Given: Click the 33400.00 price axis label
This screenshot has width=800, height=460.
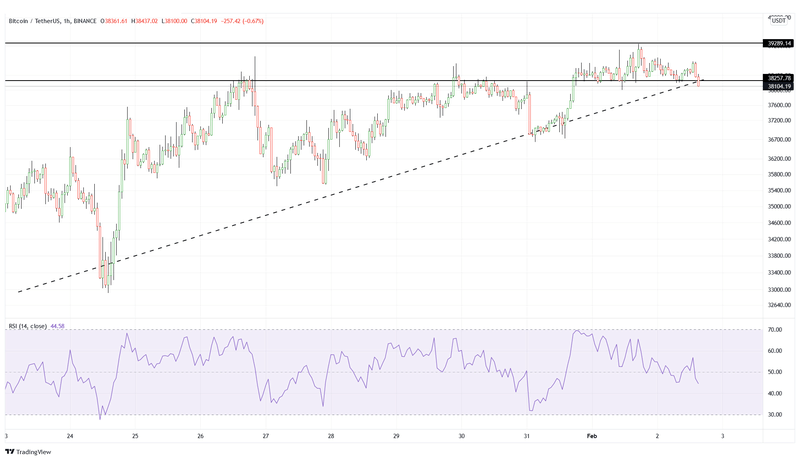Looking at the screenshot, I should (x=780, y=273).
